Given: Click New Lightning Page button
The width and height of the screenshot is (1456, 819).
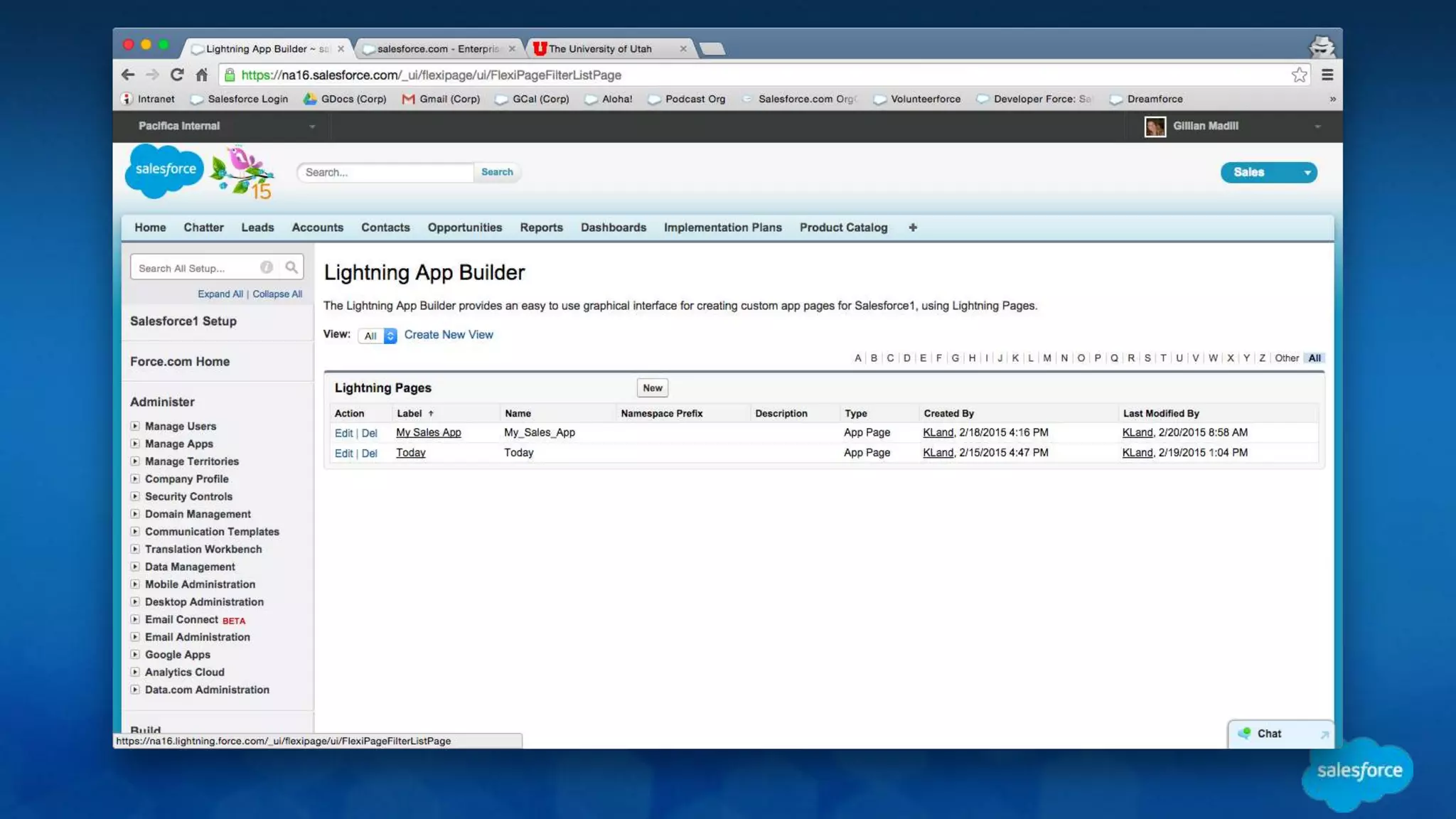Looking at the screenshot, I should point(652,388).
